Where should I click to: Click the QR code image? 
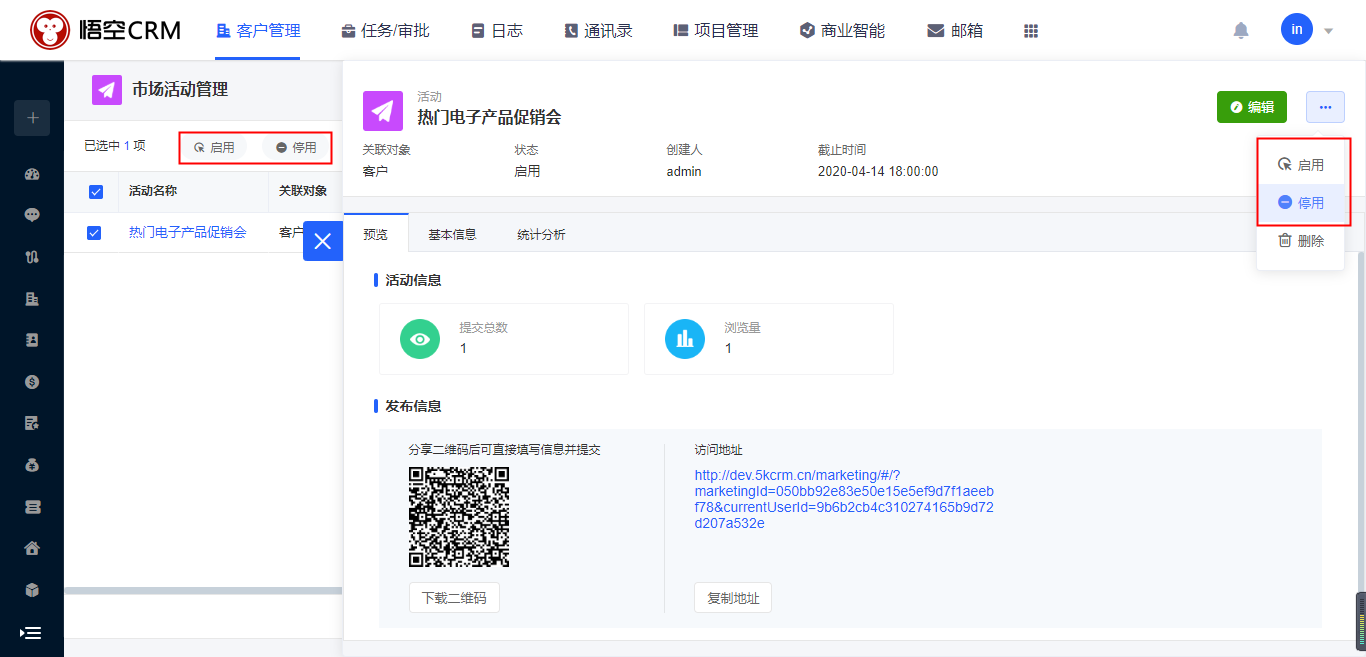coord(459,517)
